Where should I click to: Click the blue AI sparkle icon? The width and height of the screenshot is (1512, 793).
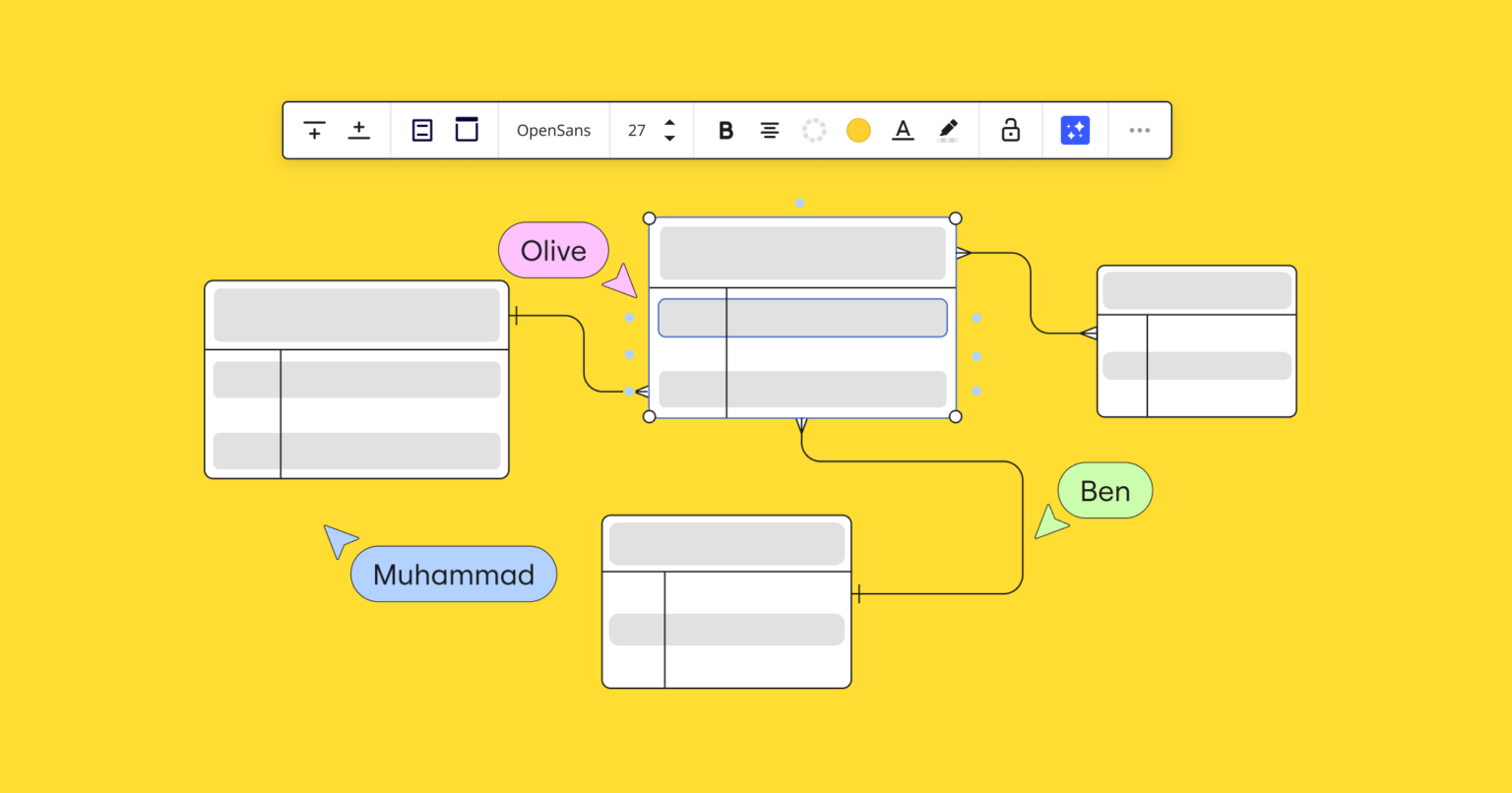(1075, 129)
